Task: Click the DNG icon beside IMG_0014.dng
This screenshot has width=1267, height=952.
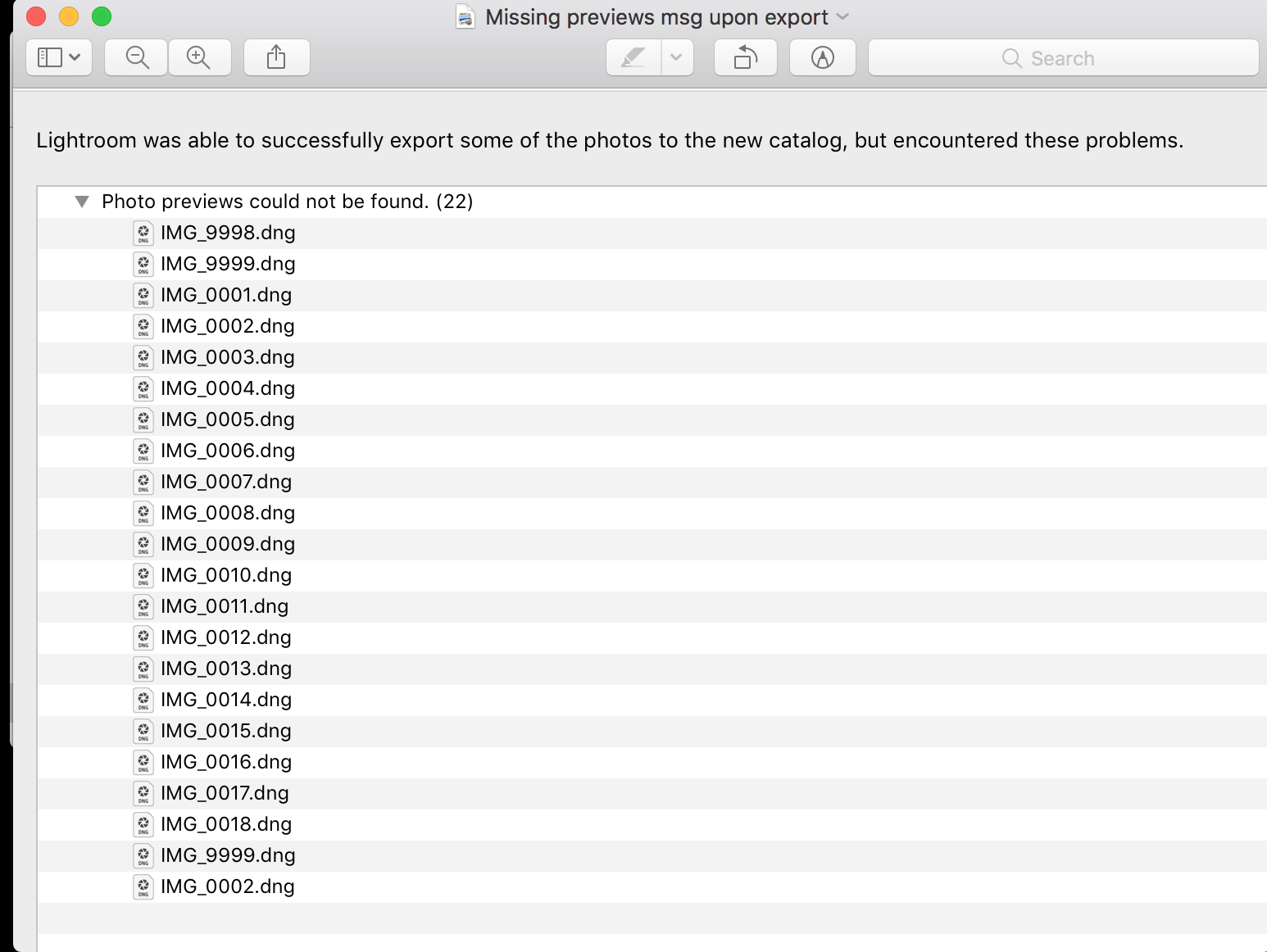Action: tap(143, 700)
